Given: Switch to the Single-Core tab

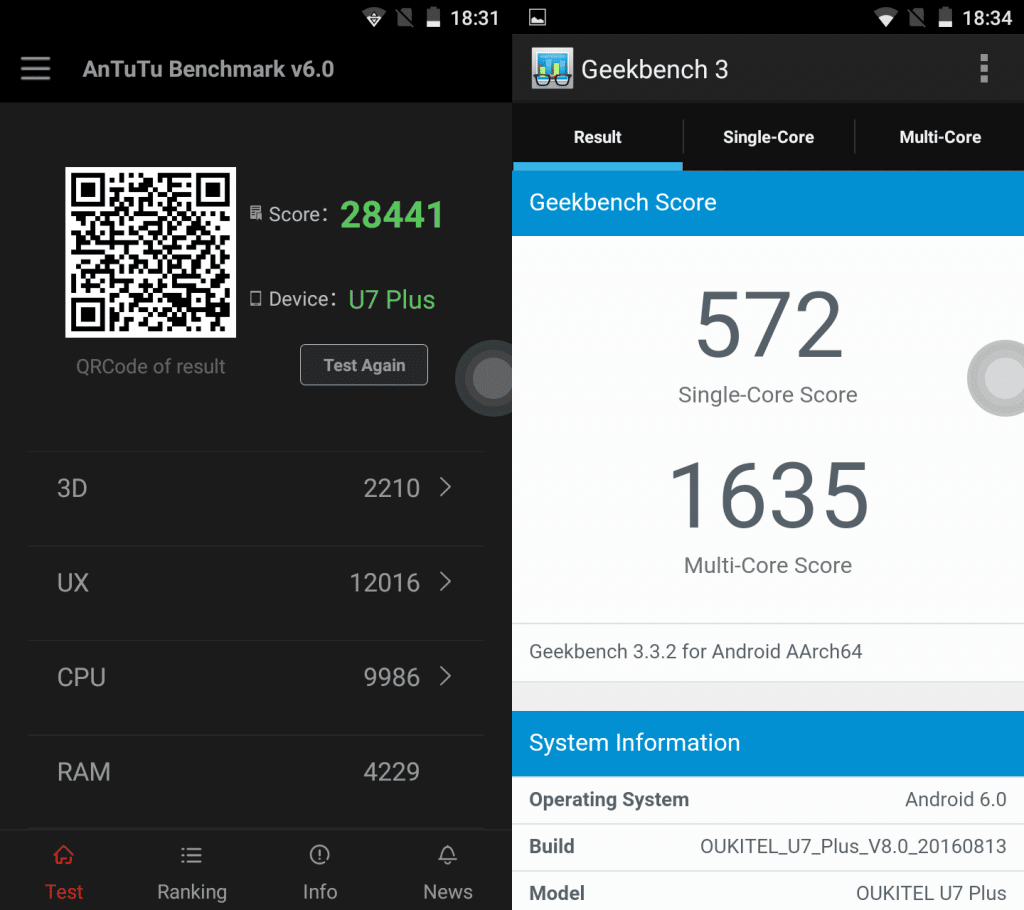Looking at the screenshot, I should [x=769, y=137].
